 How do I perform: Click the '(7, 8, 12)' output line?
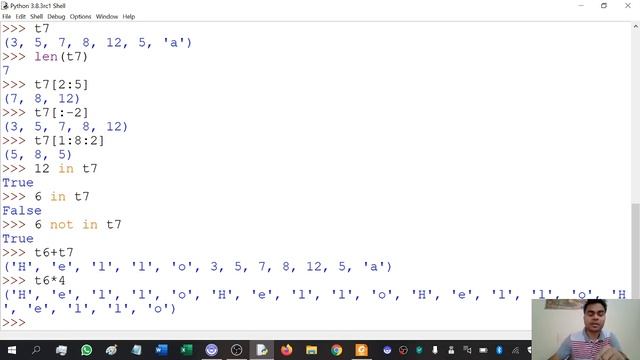[42, 98]
